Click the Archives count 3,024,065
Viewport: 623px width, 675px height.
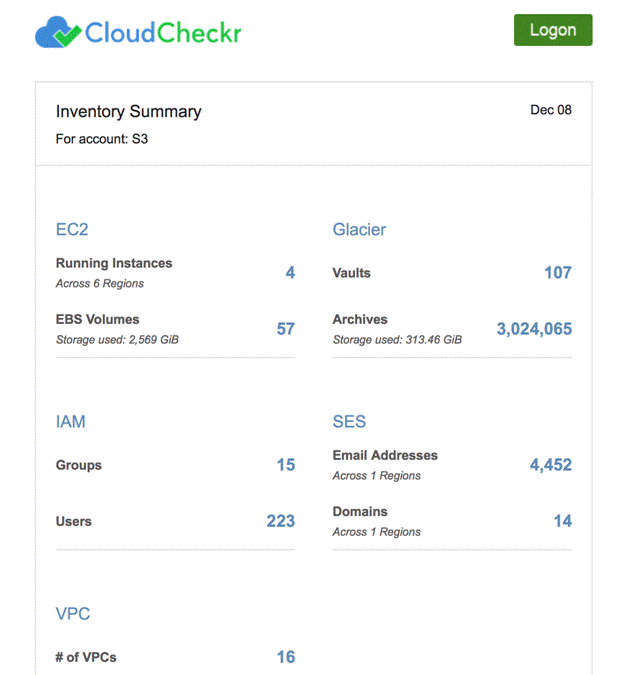(534, 329)
